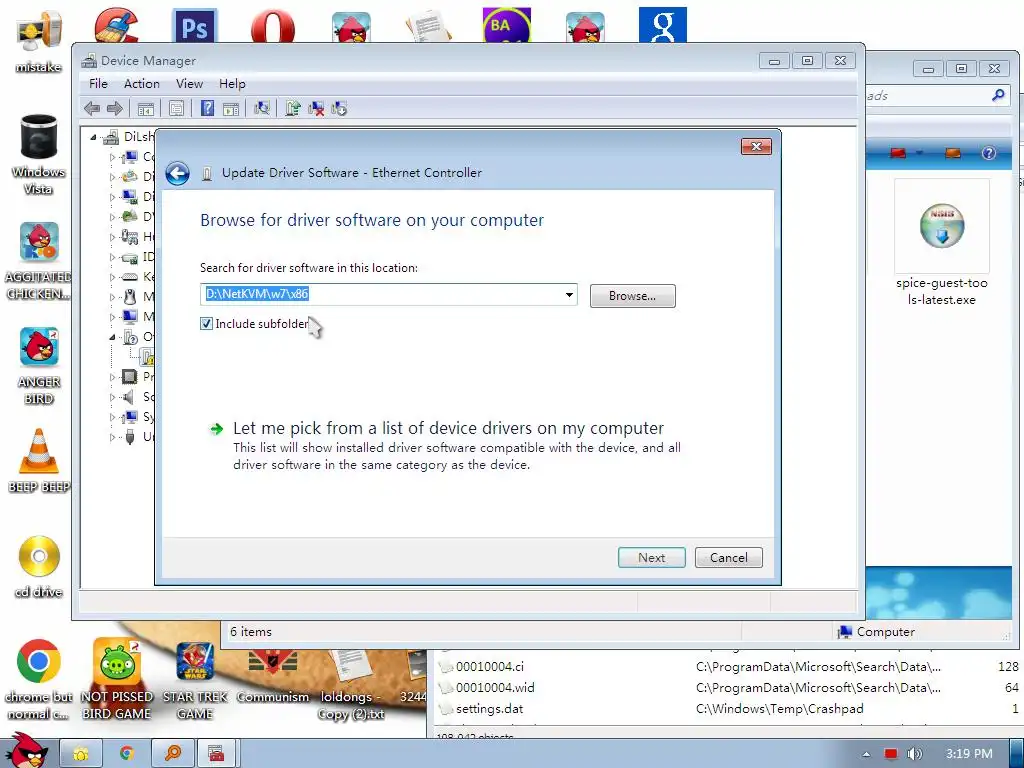This screenshot has height=768, width=1024.
Task: Expand the tree node with mouse icon
Action: tap(112, 297)
